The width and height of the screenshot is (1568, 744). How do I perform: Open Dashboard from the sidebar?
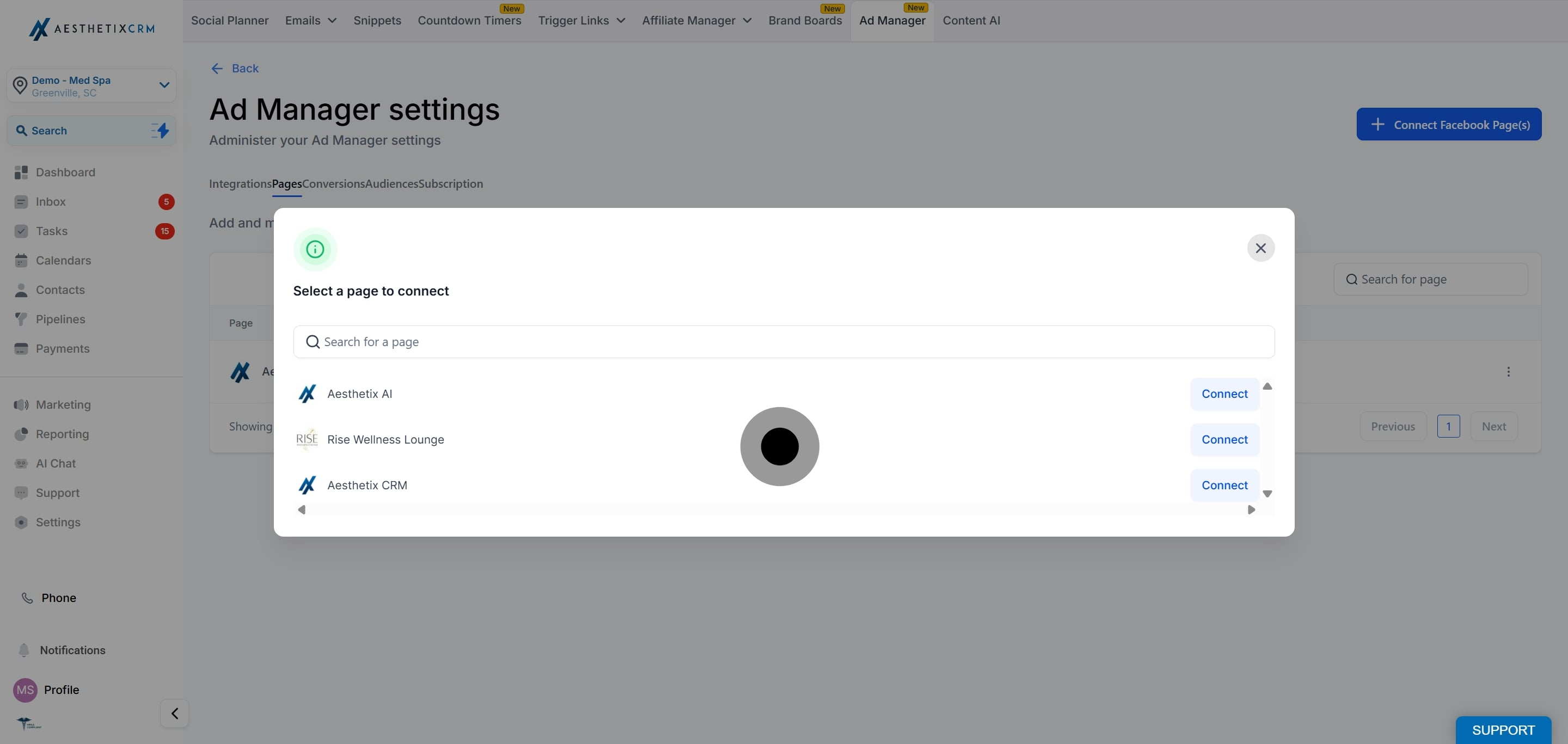pos(65,172)
